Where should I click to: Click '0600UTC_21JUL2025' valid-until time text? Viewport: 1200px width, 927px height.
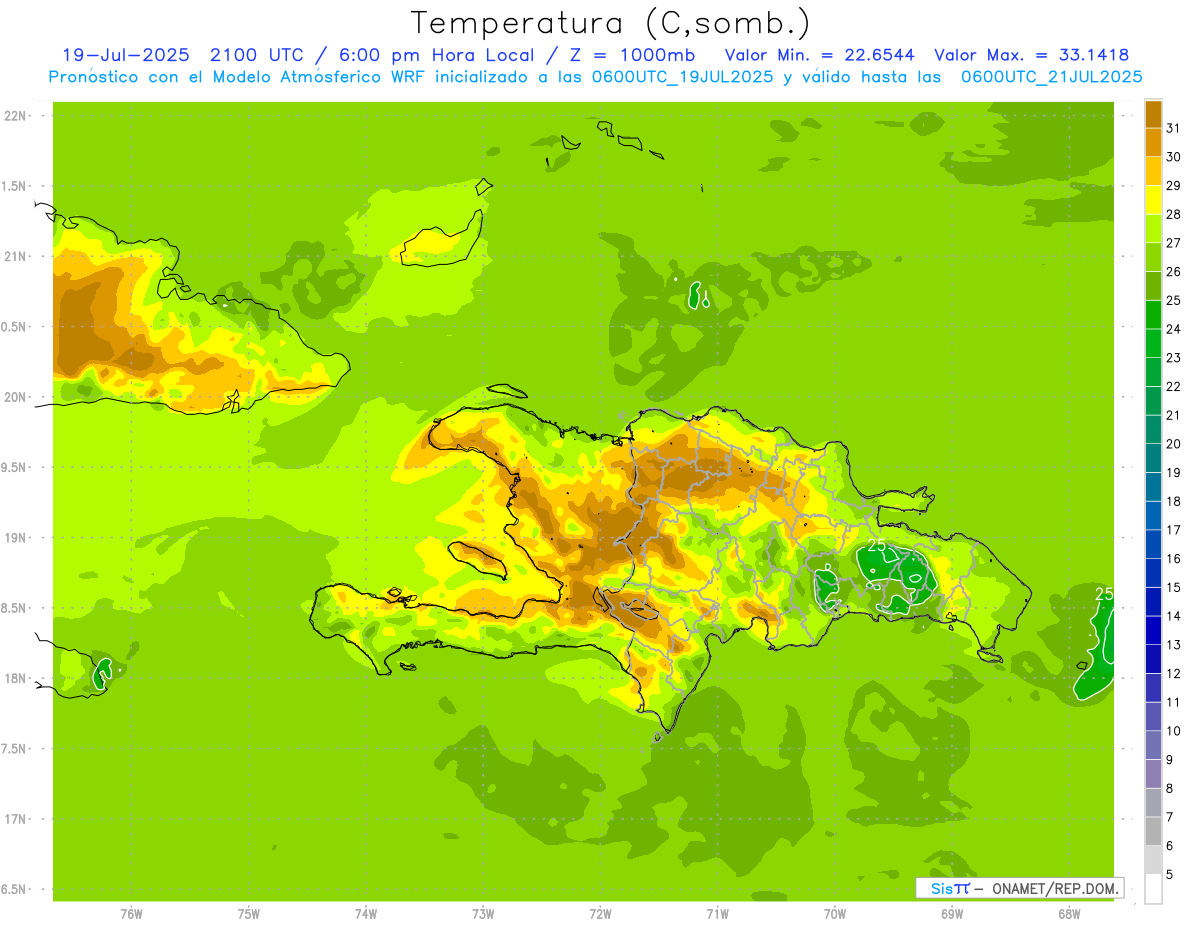(1052, 76)
